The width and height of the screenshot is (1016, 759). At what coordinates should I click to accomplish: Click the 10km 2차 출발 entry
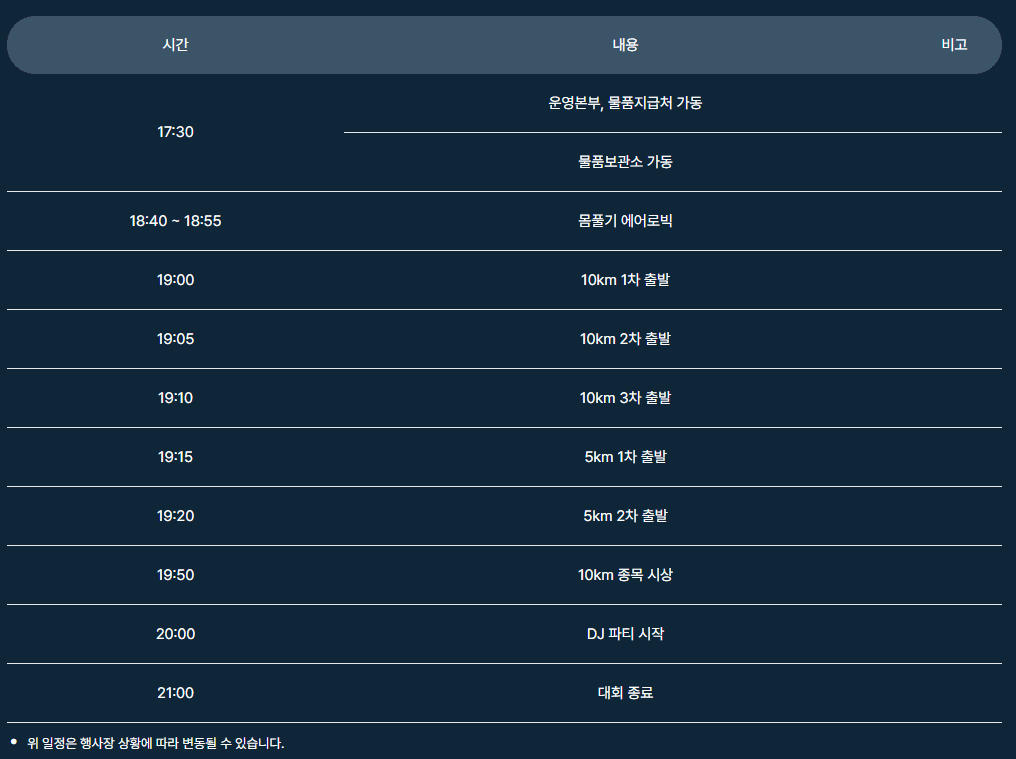pos(625,339)
